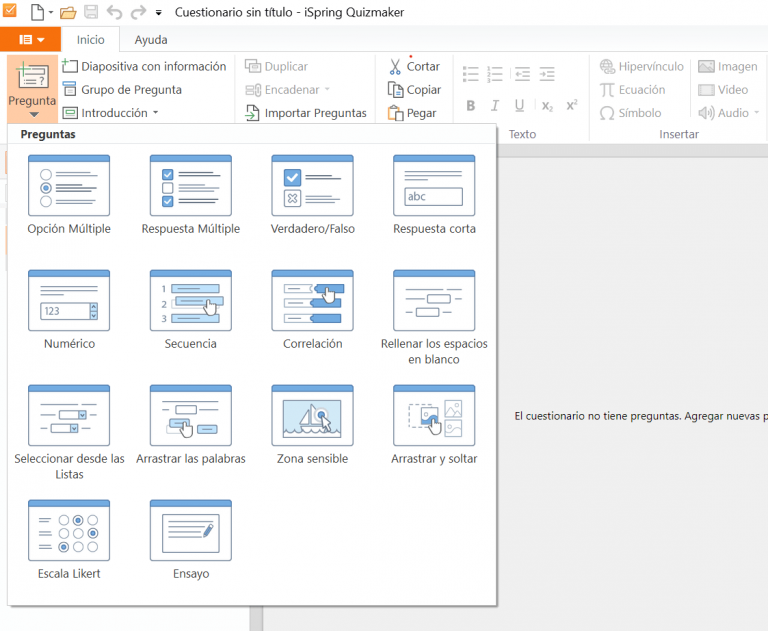
Task: Add a Secuencia question
Action: (191, 310)
